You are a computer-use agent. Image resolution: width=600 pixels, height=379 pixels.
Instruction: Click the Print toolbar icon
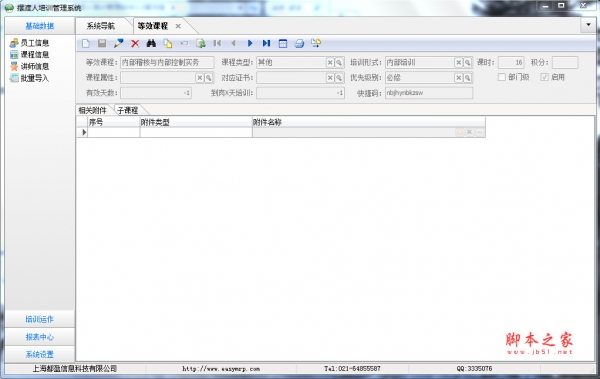pos(299,43)
